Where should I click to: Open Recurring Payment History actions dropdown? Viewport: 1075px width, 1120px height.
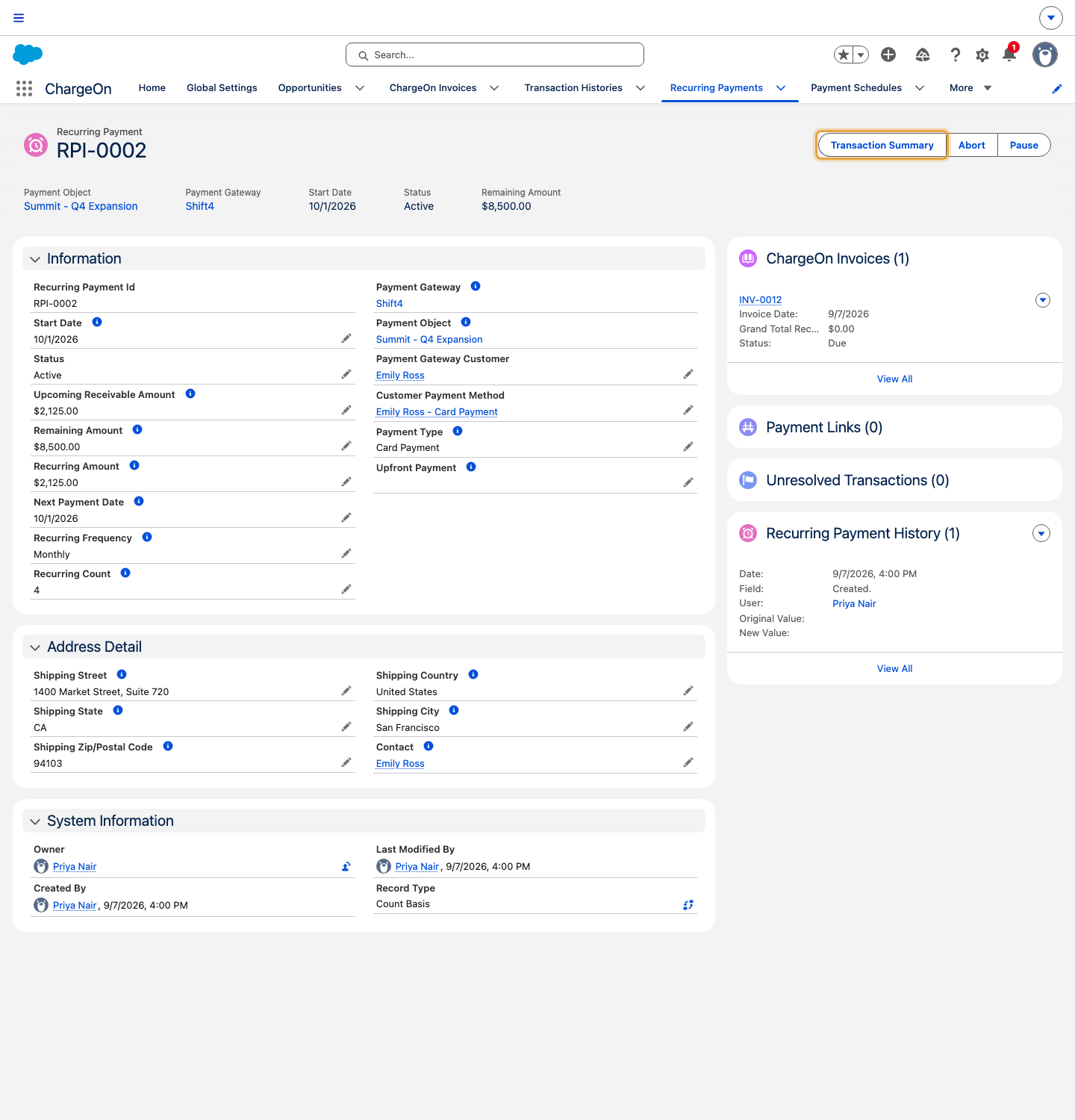tap(1041, 533)
